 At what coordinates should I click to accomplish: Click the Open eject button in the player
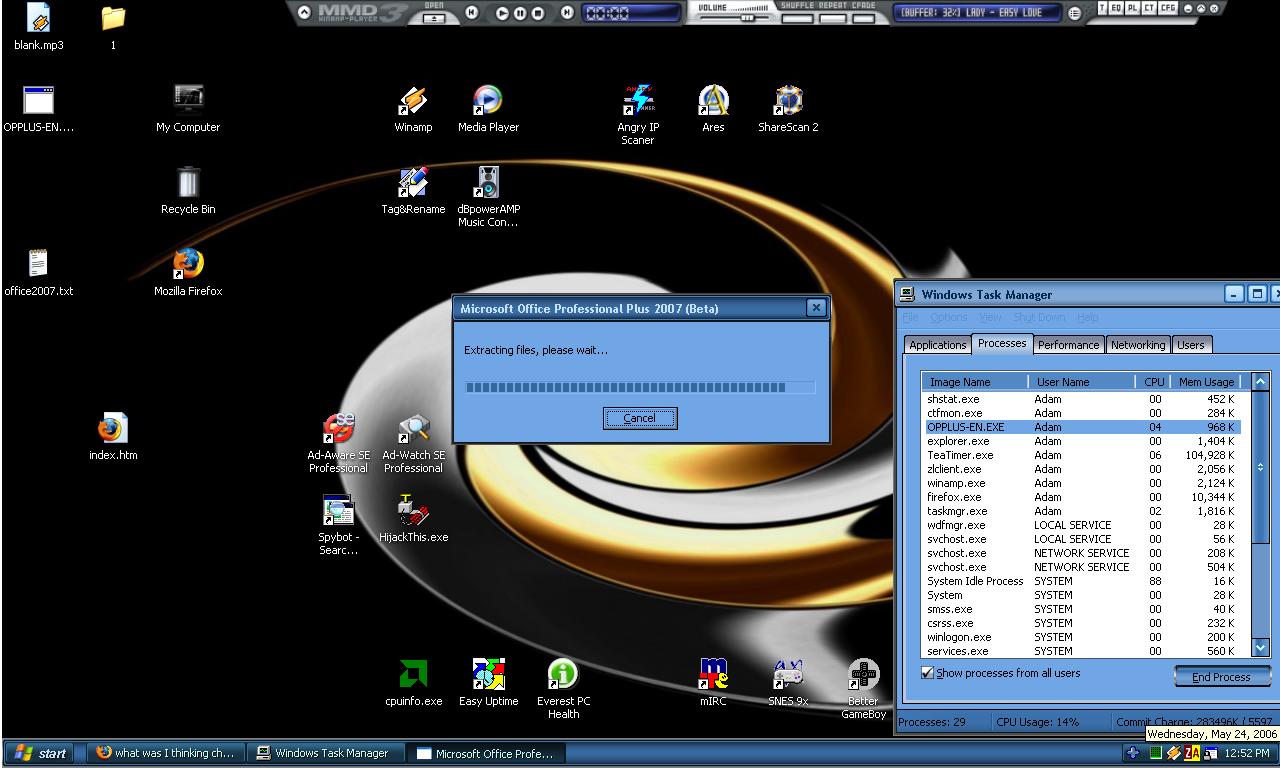(x=434, y=17)
